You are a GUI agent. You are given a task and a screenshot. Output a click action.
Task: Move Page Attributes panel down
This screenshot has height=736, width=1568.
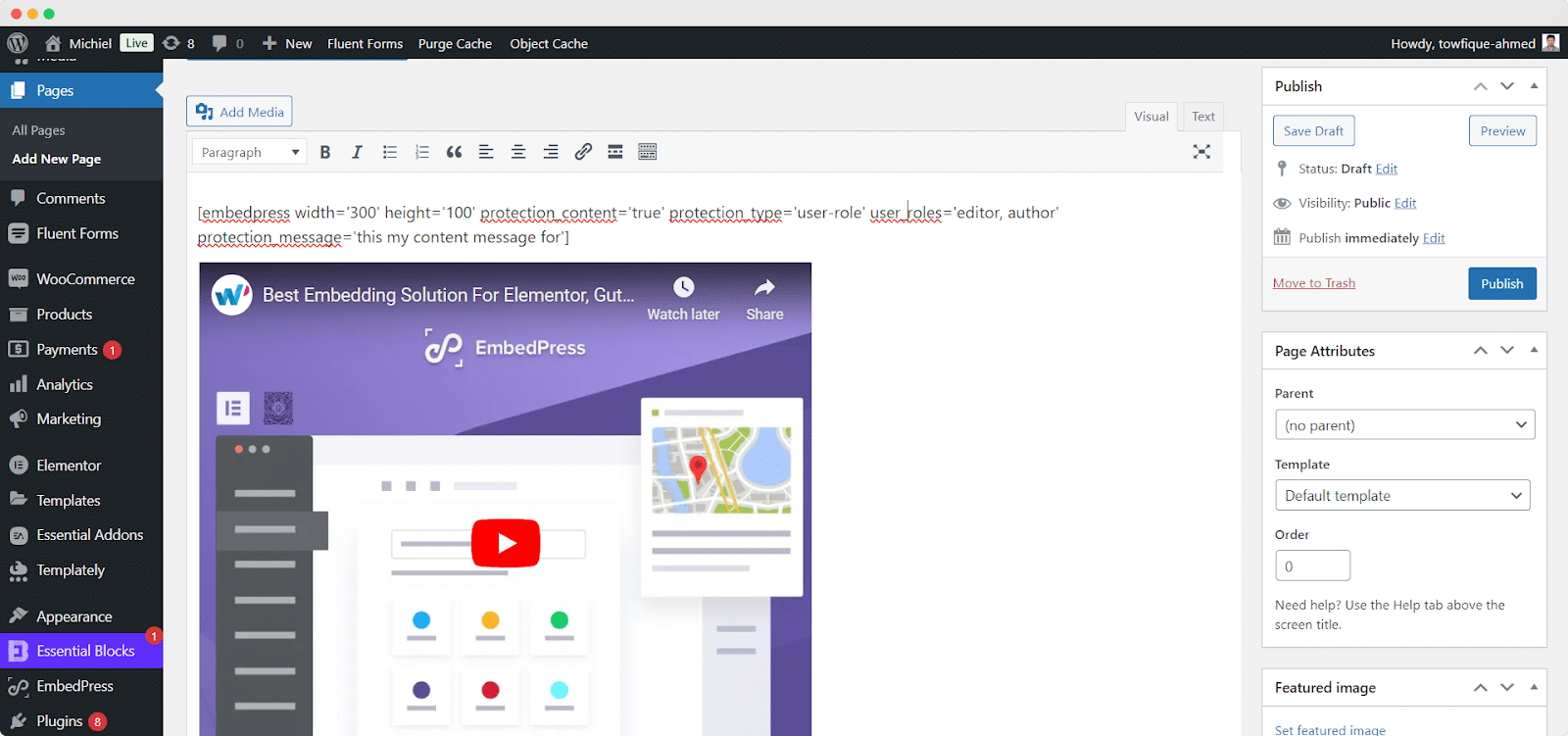(1507, 350)
